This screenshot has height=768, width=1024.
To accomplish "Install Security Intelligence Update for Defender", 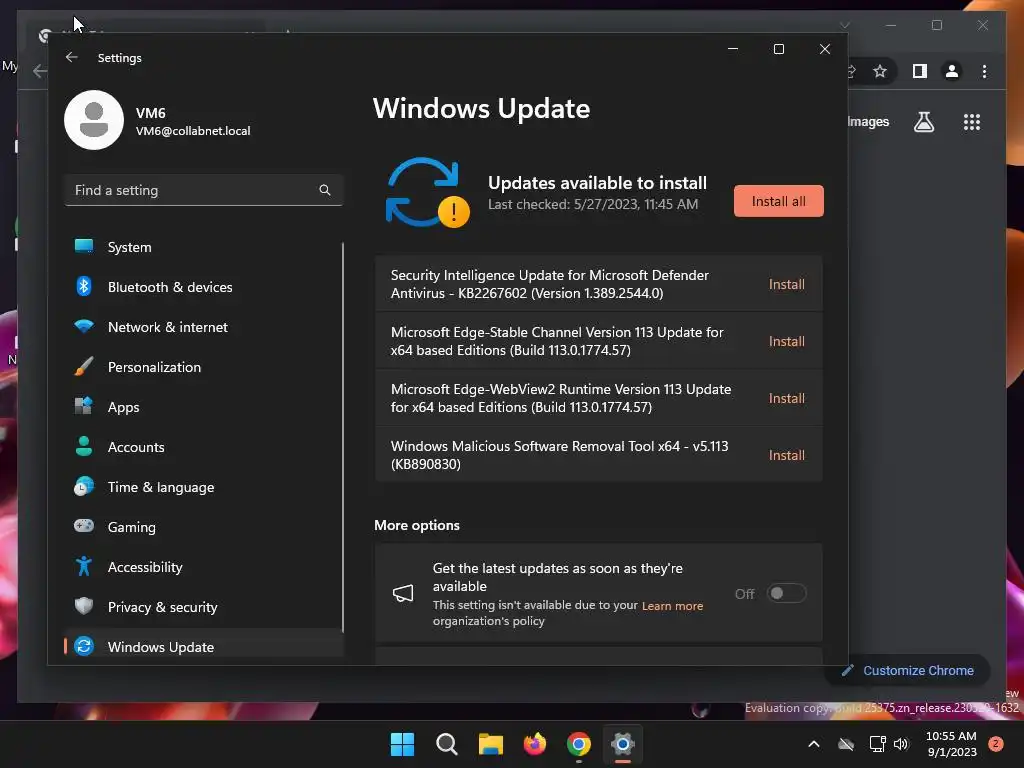I will coord(786,284).
